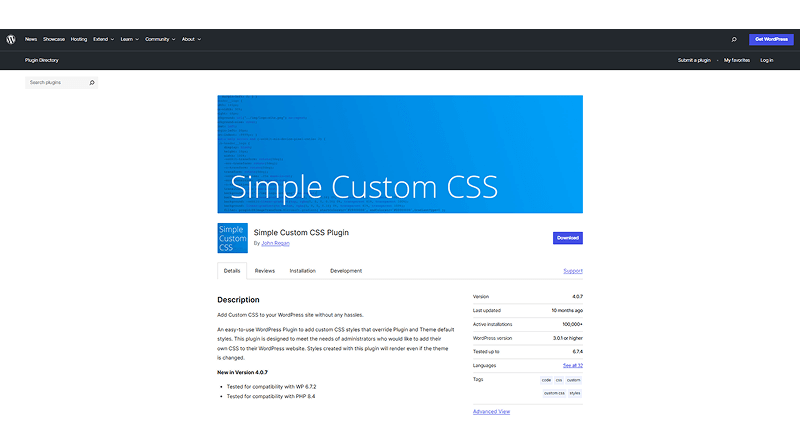Select the css tag
This screenshot has height=445, width=800.
click(x=559, y=380)
